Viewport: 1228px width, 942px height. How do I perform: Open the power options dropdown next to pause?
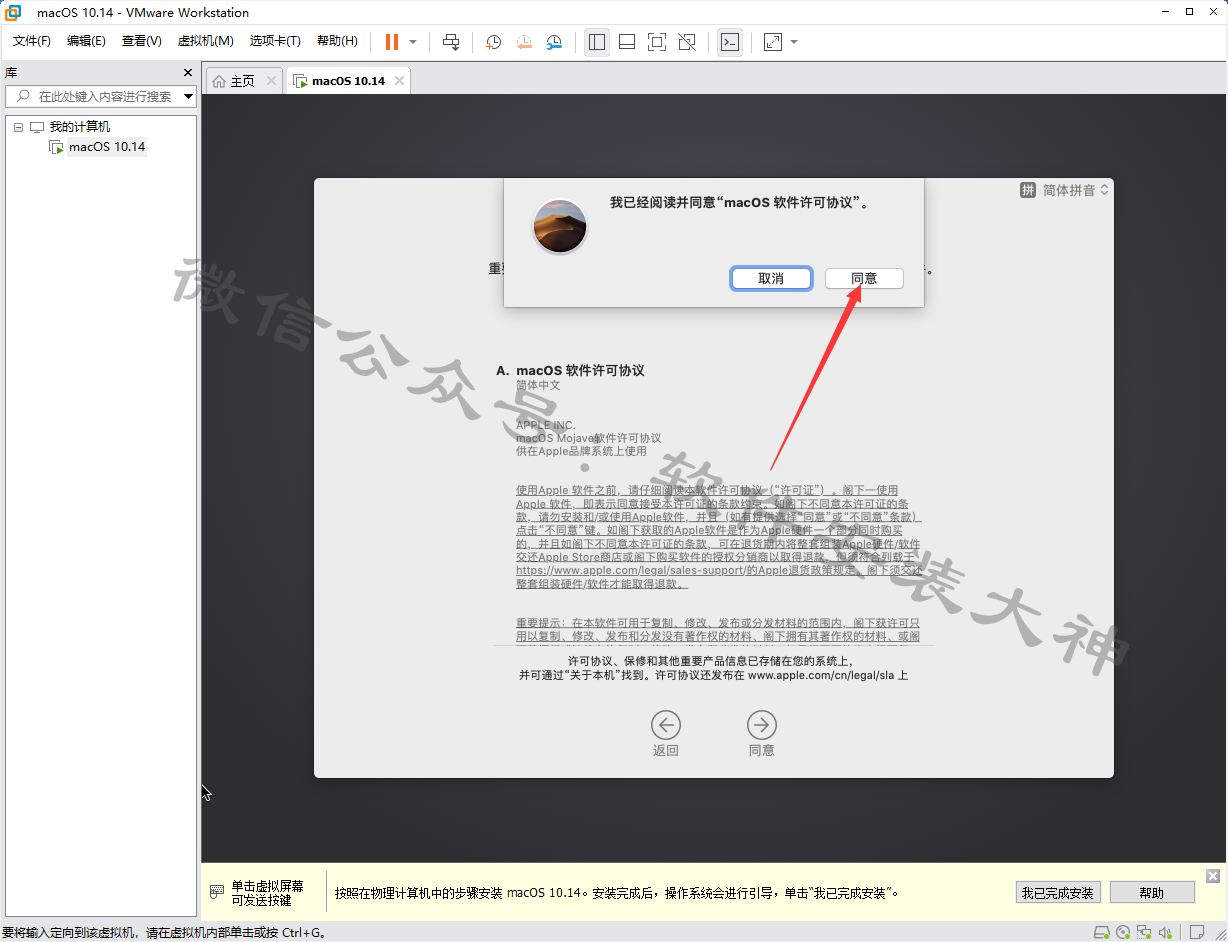[413, 42]
